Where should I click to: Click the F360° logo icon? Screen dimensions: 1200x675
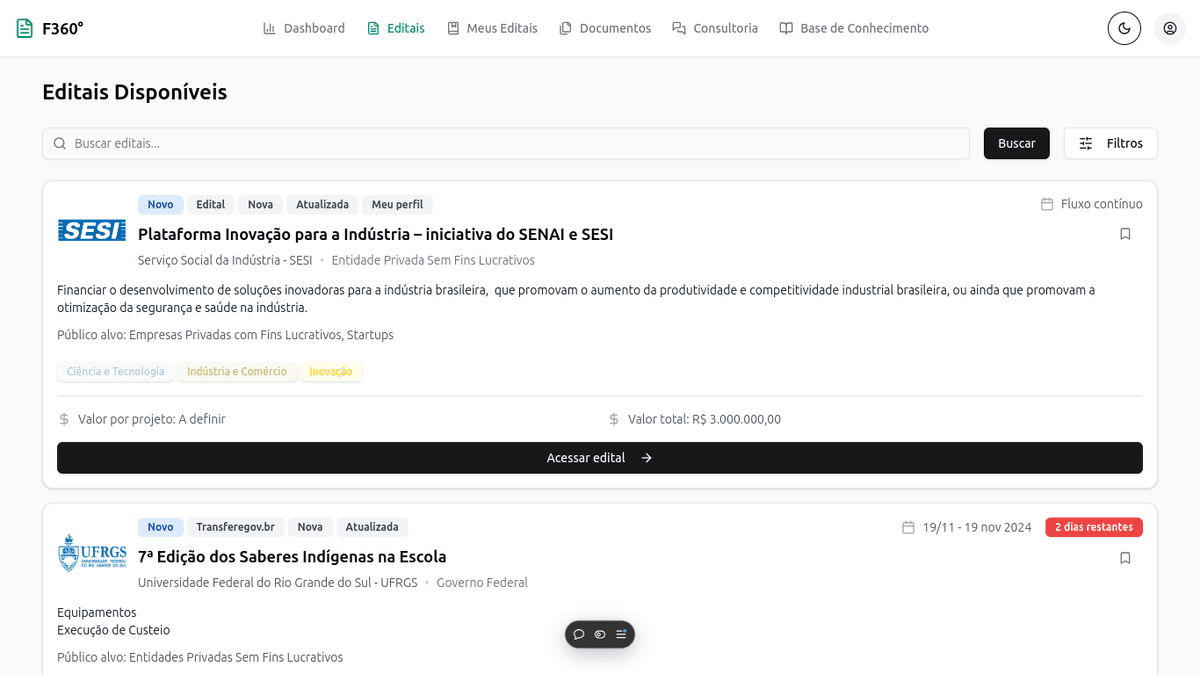point(23,28)
